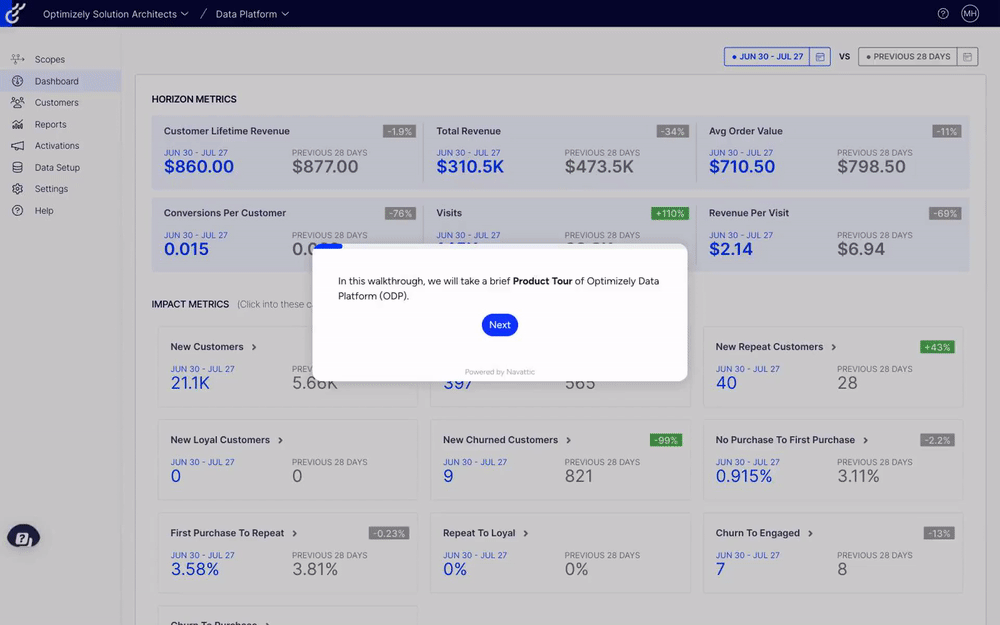
Task: Click the +110% Visits change badge
Action: 670,214
